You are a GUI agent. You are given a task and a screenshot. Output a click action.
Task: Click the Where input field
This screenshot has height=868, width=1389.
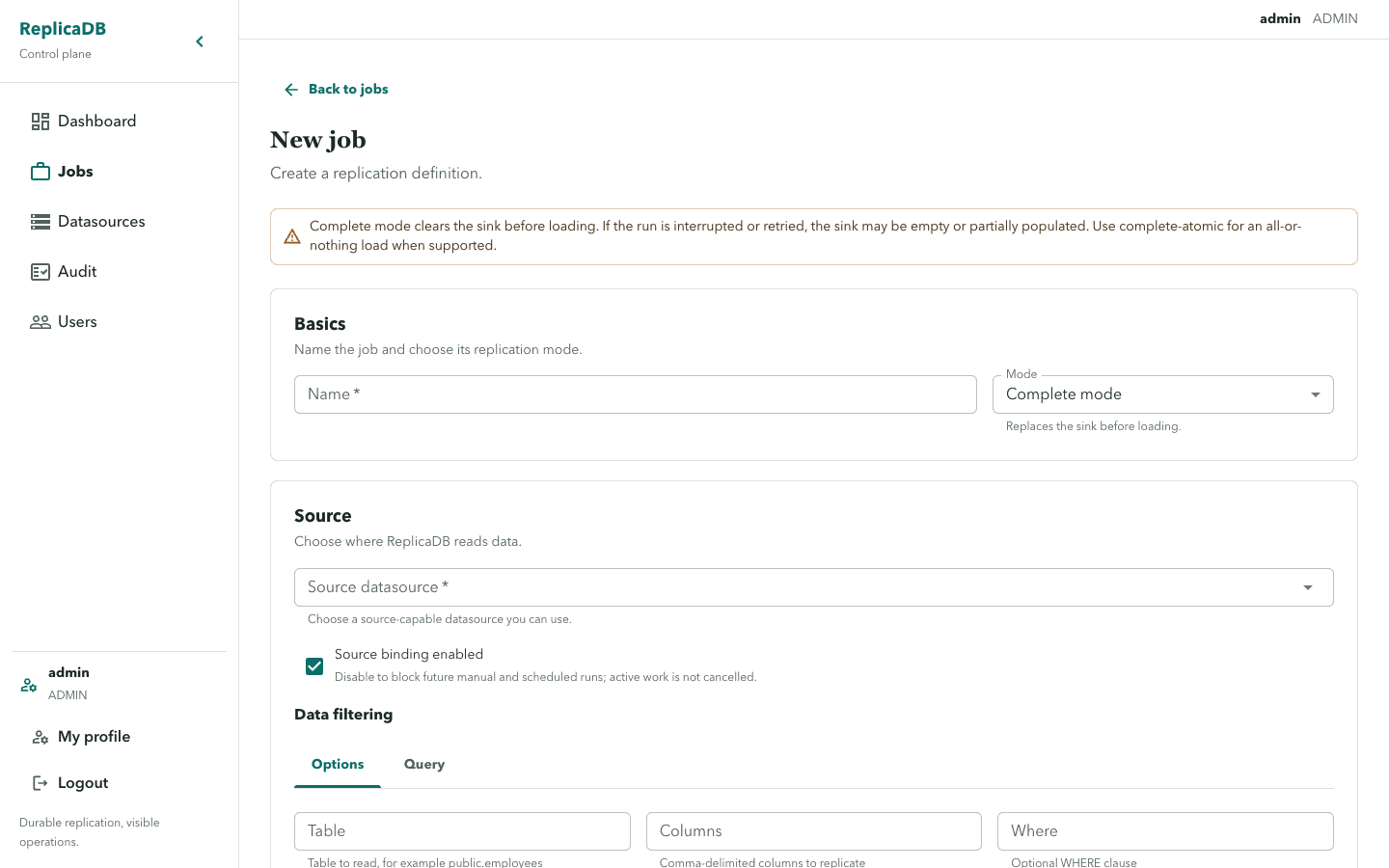pyautogui.click(x=1165, y=831)
